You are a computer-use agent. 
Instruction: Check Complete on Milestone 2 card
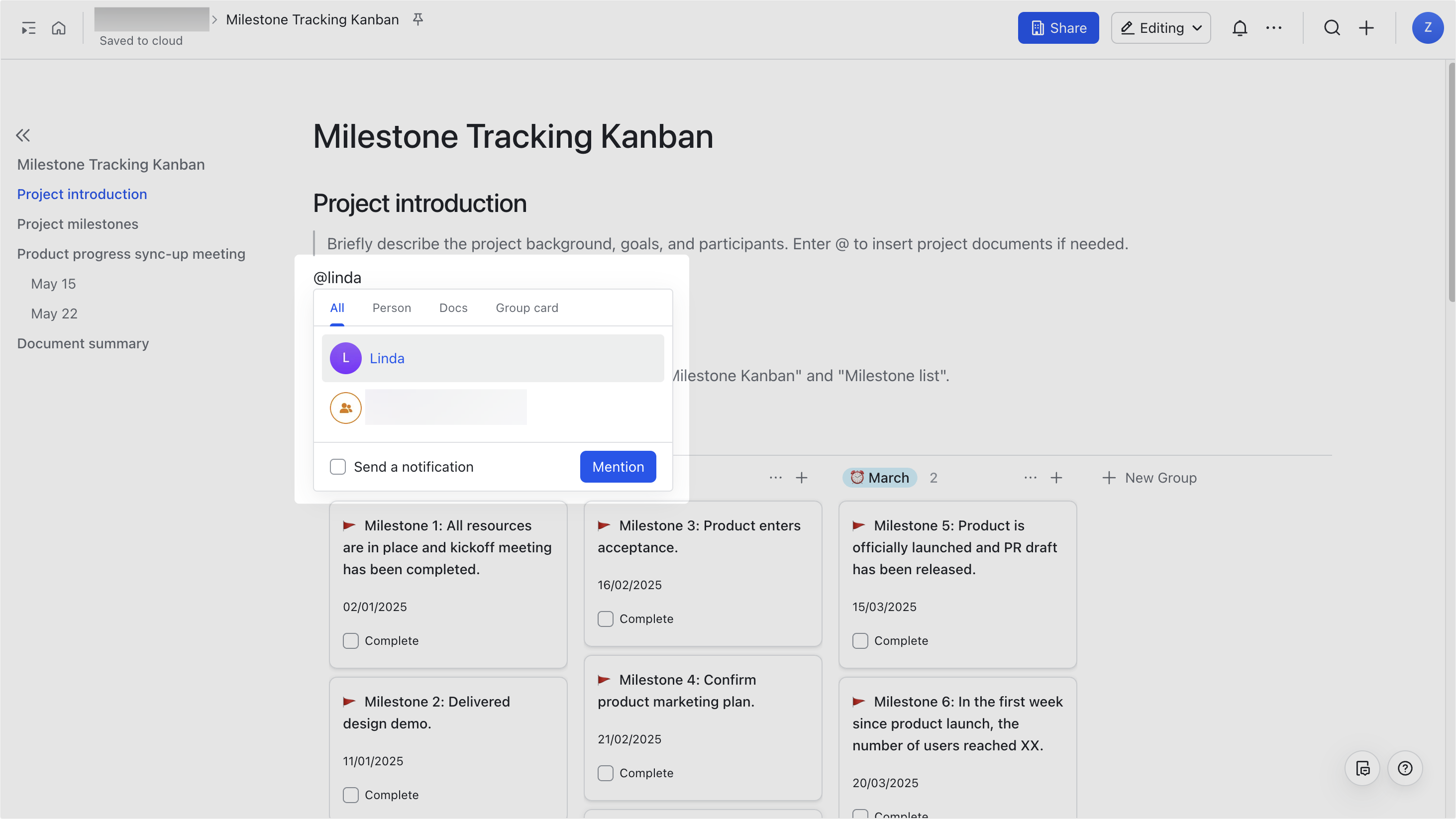351,795
